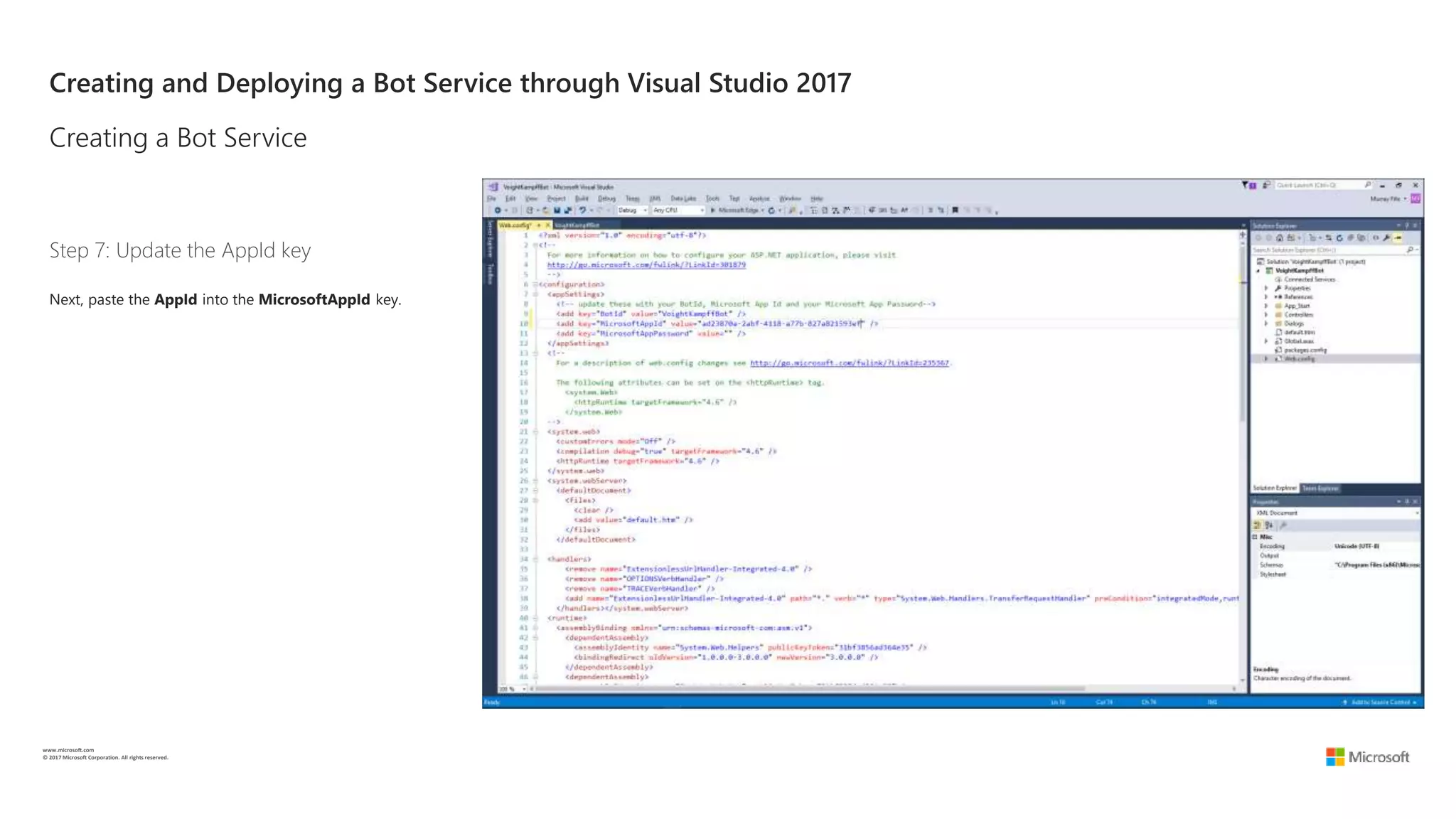Click the Home icon in Solution Explorer
The width and height of the screenshot is (1456, 819).
[1280, 238]
